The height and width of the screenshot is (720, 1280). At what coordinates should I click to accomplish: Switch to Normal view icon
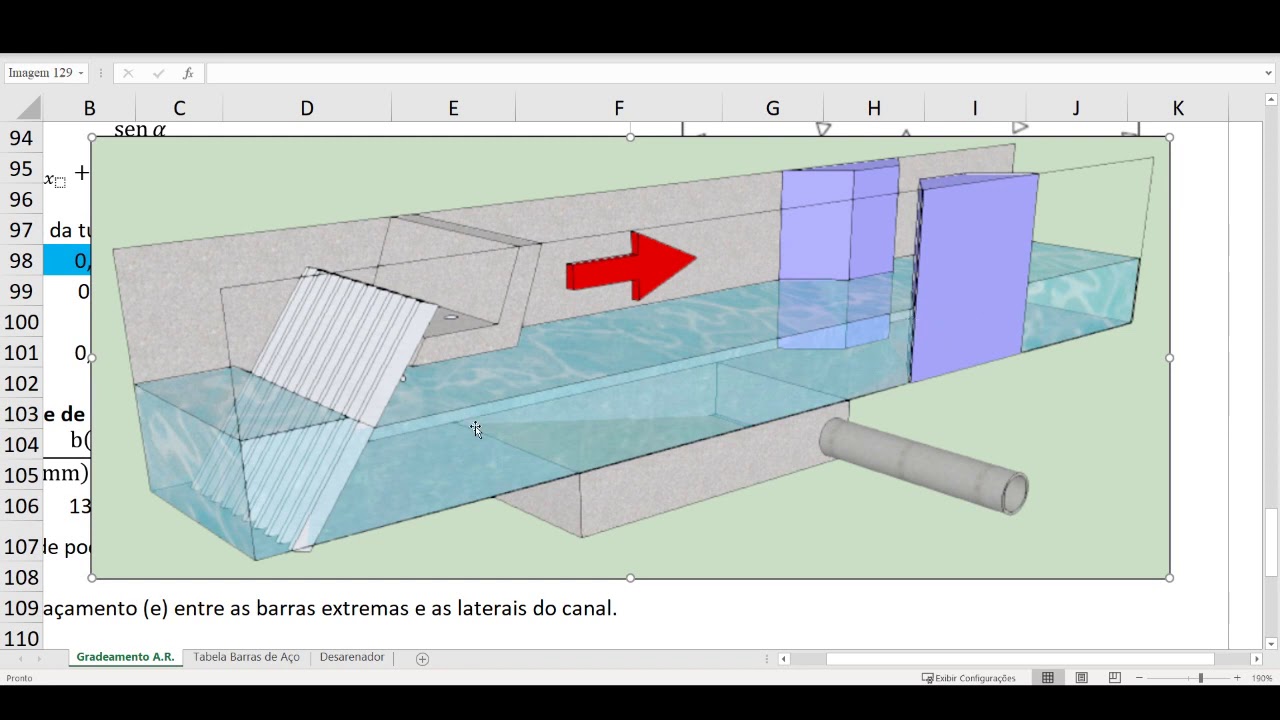pos(1048,678)
